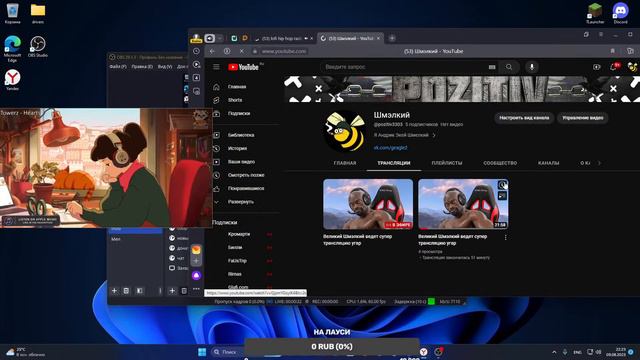Open the КАНАЛЫ channel tab
The height and width of the screenshot is (360, 640).
pos(548,163)
